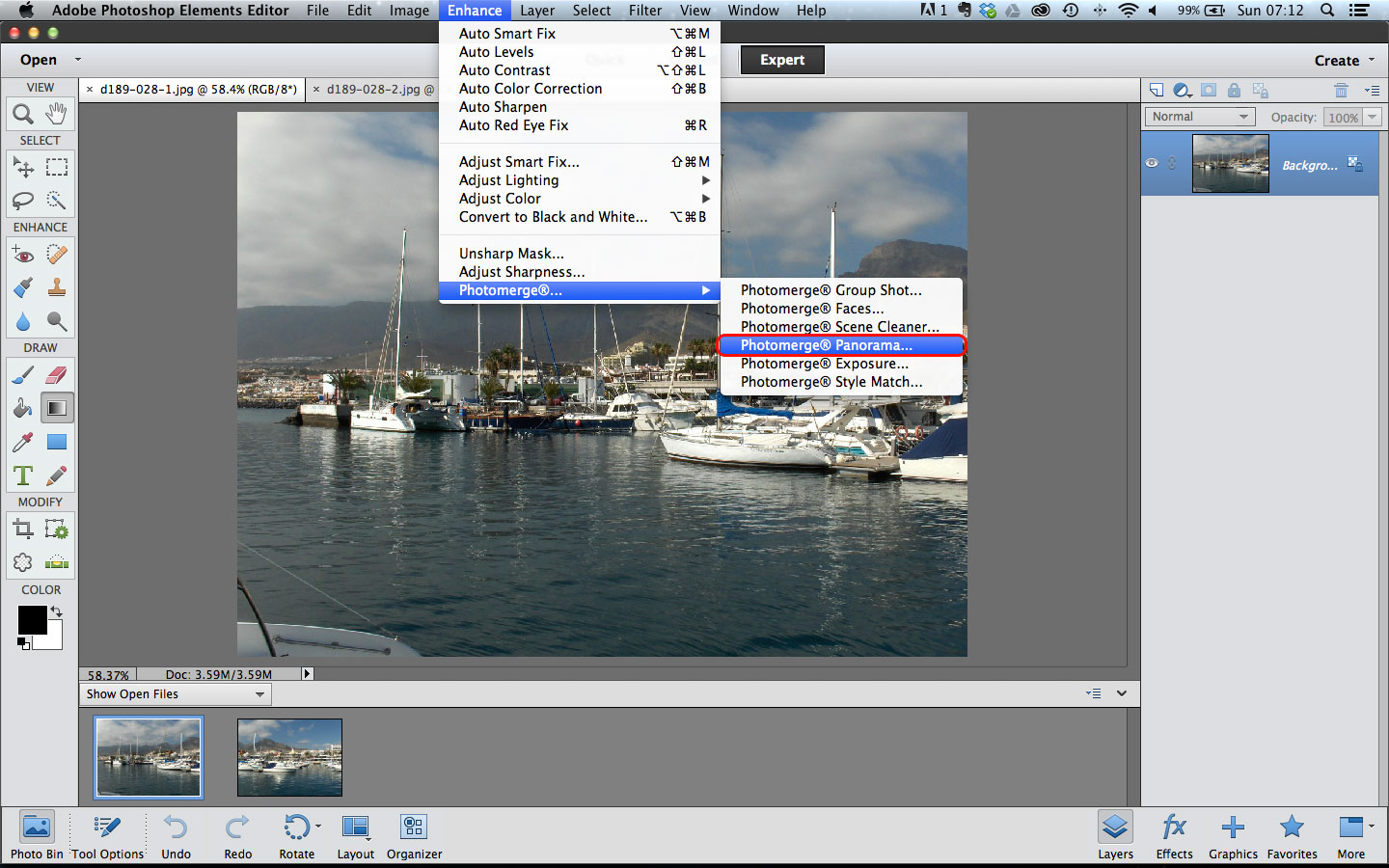
Task: Click the trash icon to delete layer
Action: point(1341,91)
